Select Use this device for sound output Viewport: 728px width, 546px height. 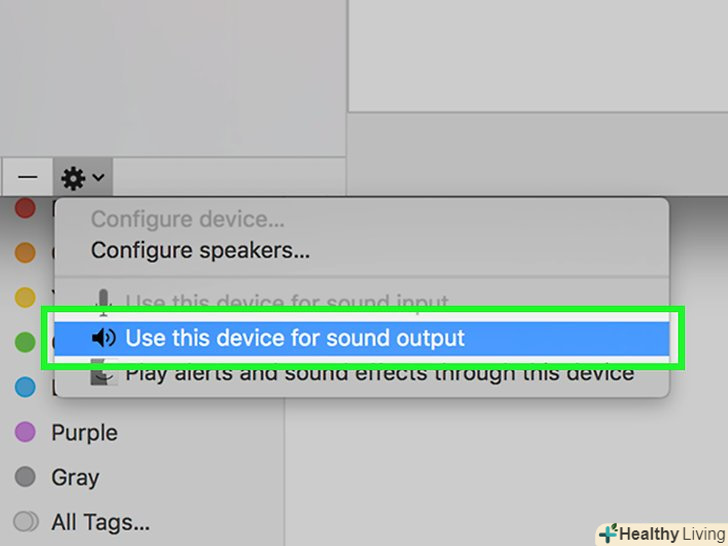tap(295, 338)
